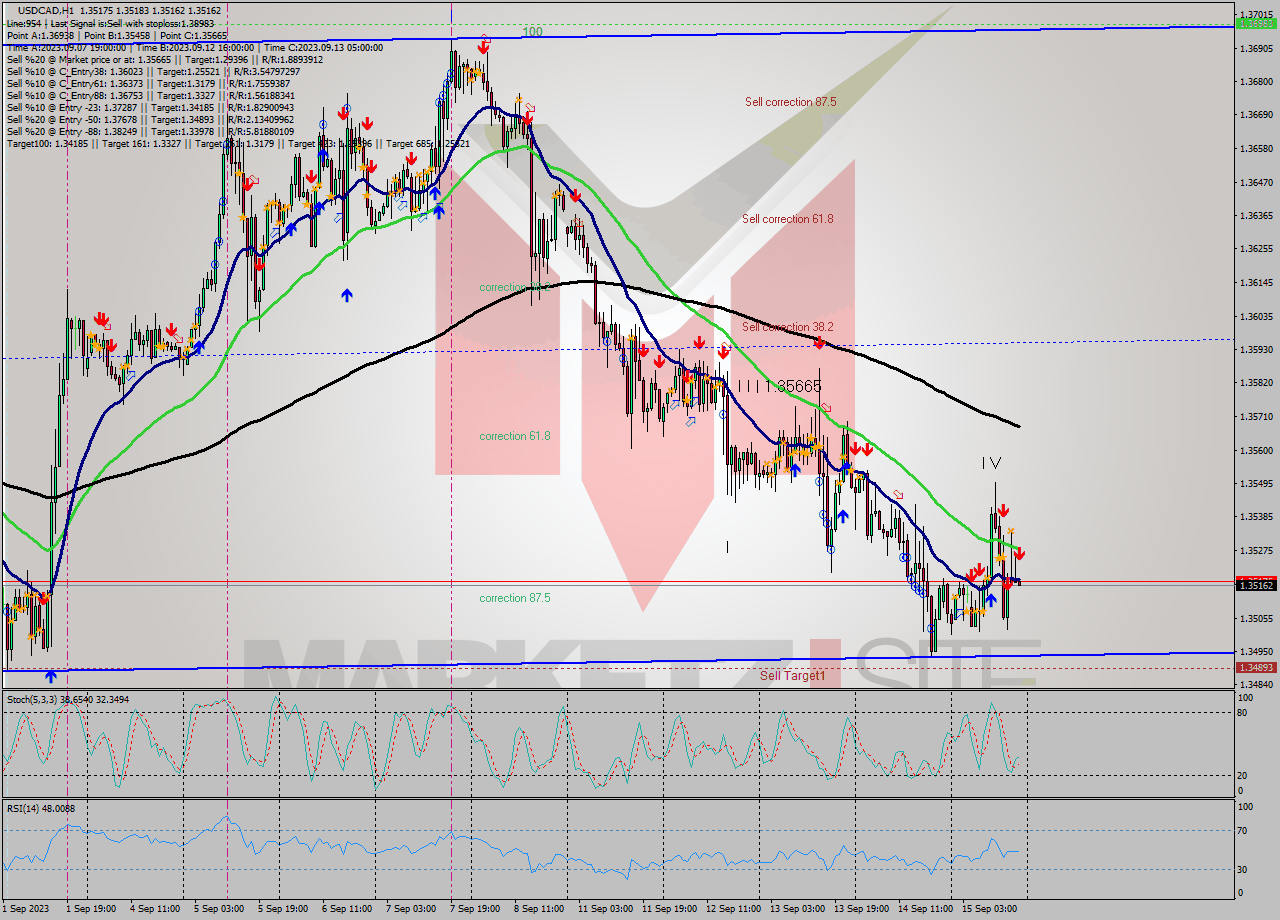Click a blue entry circle on the 14 Sep decline
Screen dimensions: 1280x920
[x=907, y=558]
